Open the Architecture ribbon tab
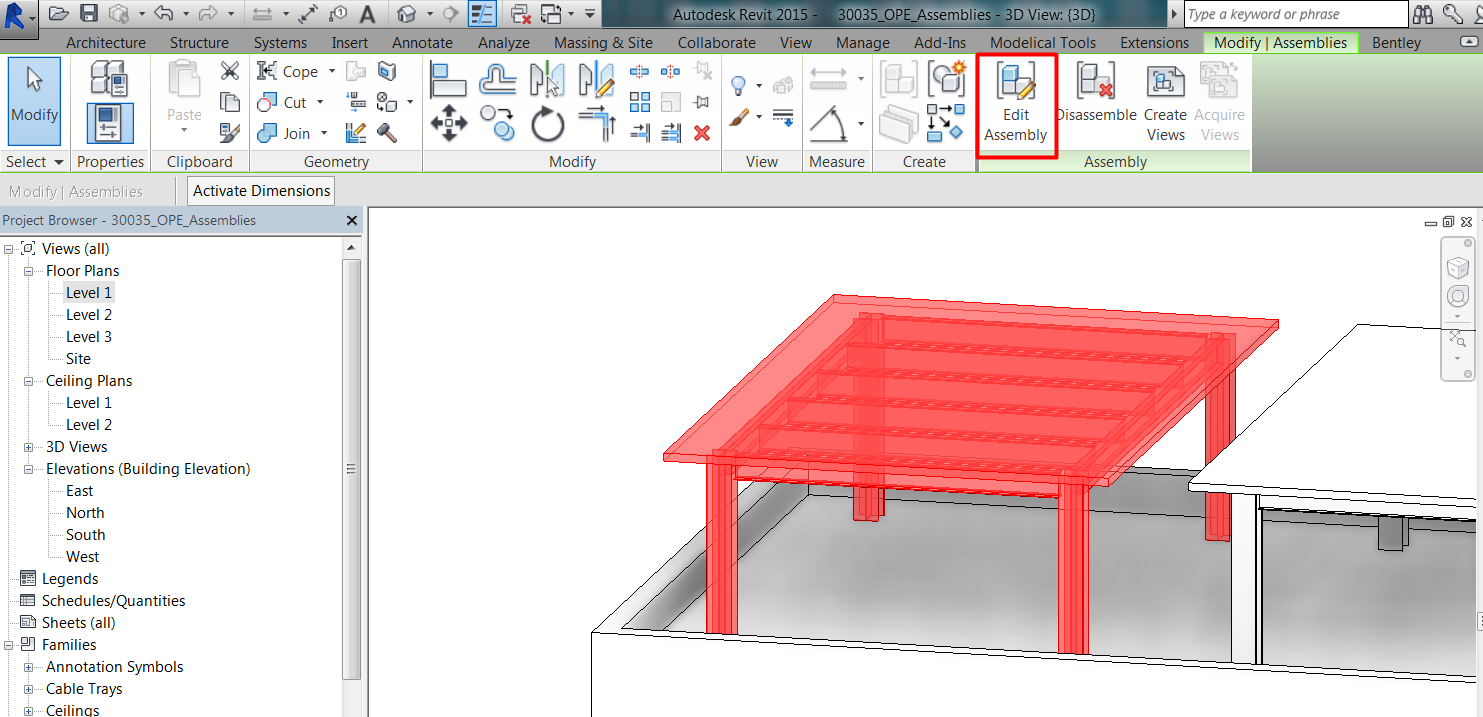The height and width of the screenshot is (717, 1483). (x=106, y=43)
